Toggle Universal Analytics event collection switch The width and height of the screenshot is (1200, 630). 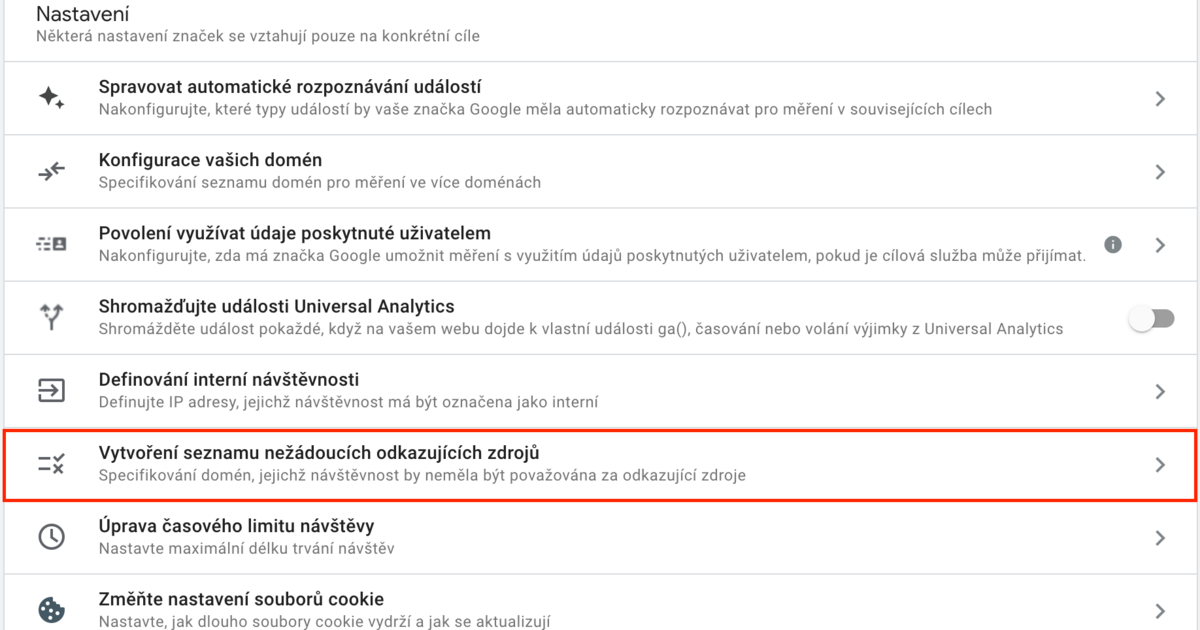tap(1150, 318)
